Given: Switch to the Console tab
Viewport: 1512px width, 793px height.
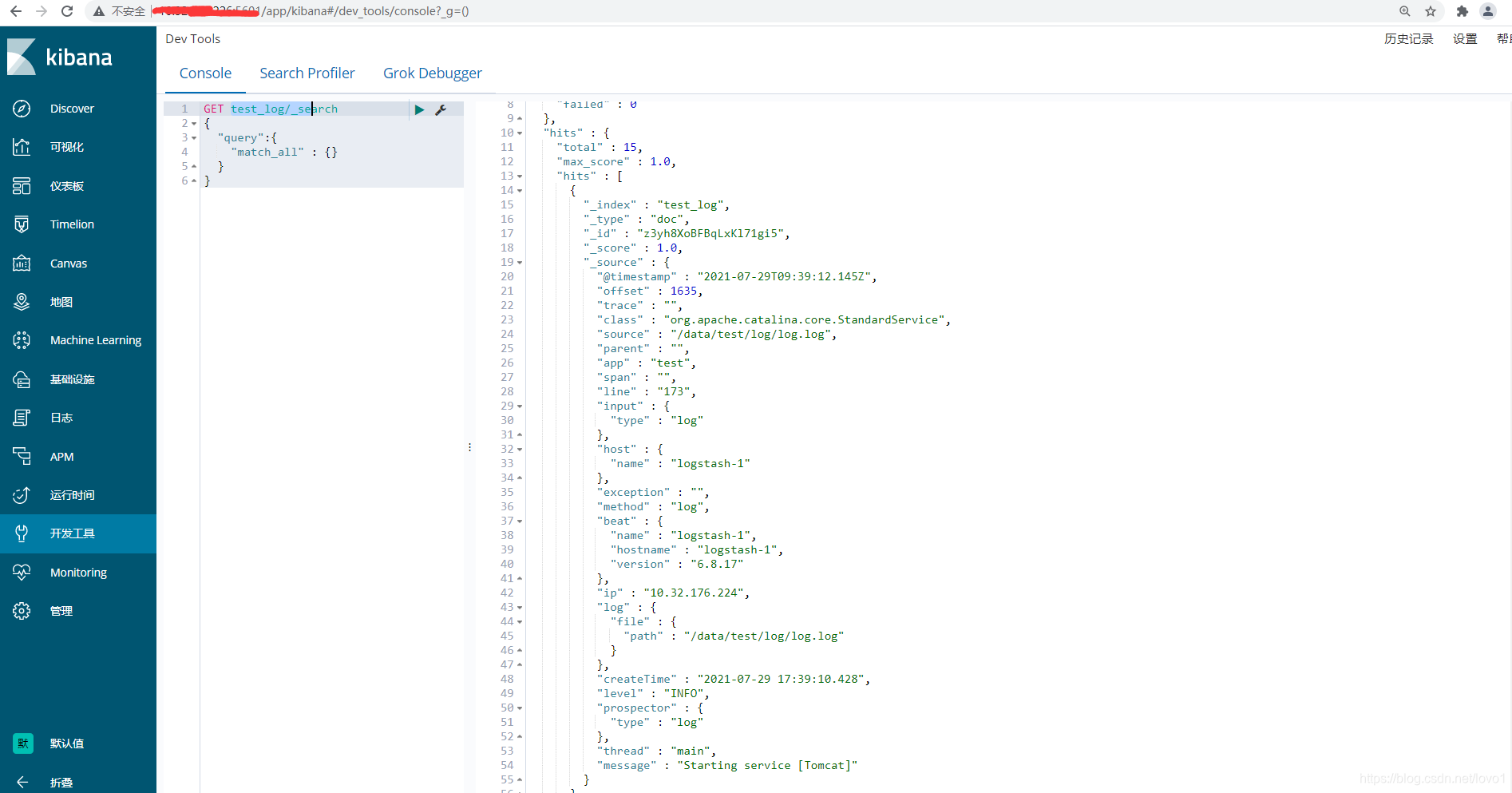Looking at the screenshot, I should point(205,73).
